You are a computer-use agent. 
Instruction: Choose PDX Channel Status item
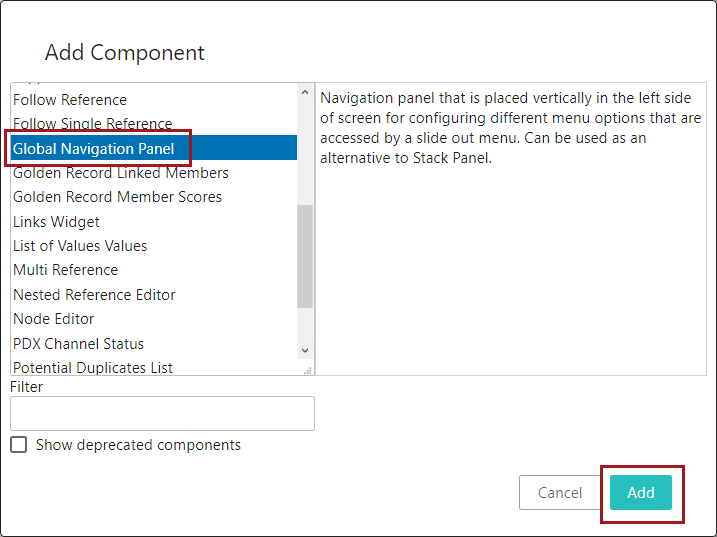[x=79, y=344]
